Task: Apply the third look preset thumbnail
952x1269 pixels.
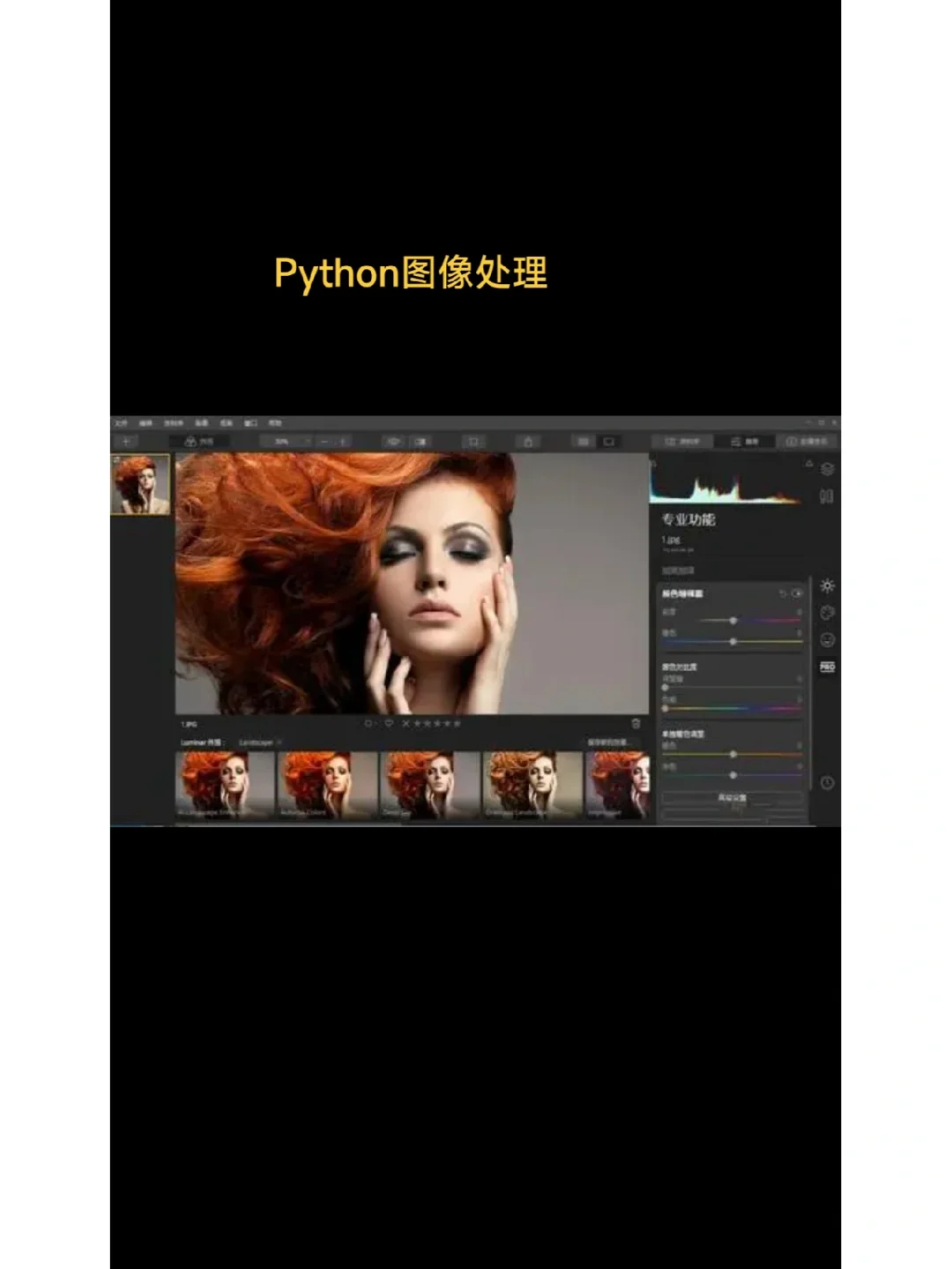Action: point(429,784)
